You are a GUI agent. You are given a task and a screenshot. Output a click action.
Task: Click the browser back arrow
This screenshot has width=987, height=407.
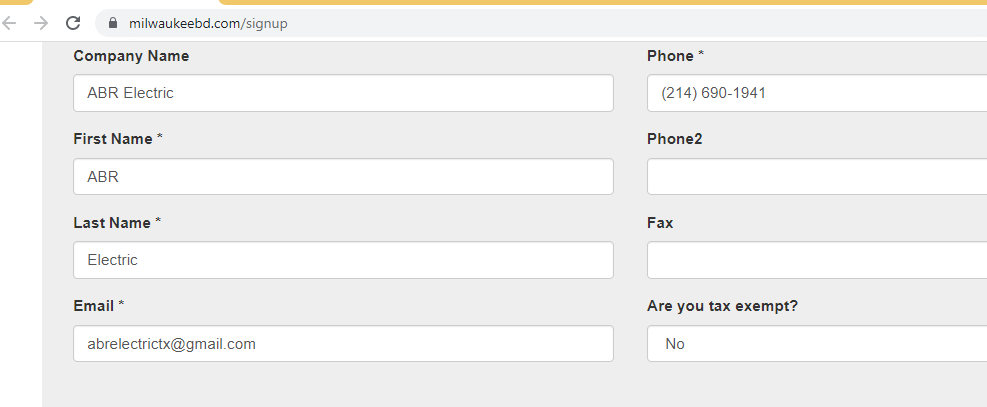click(x=11, y=23)
